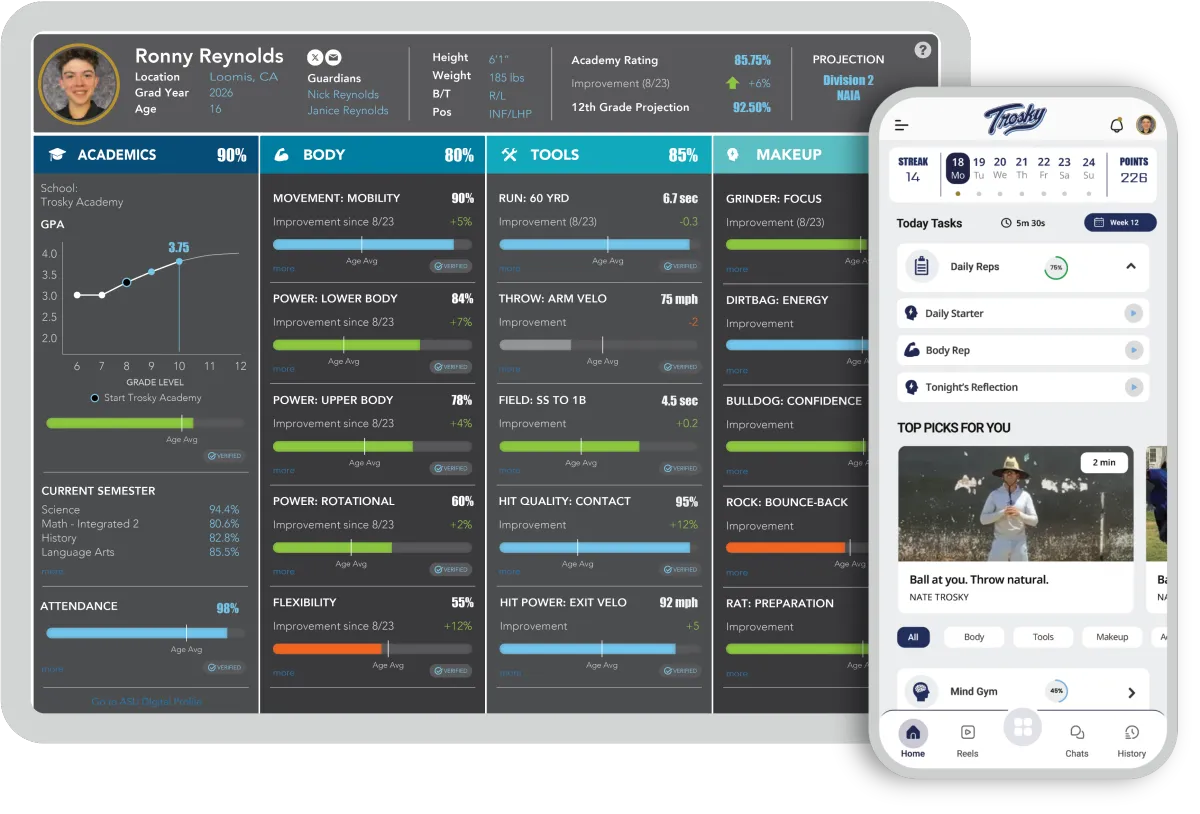Click the "STREAK 14" counter
This screenshot has width=1200, height=814.
913,170
